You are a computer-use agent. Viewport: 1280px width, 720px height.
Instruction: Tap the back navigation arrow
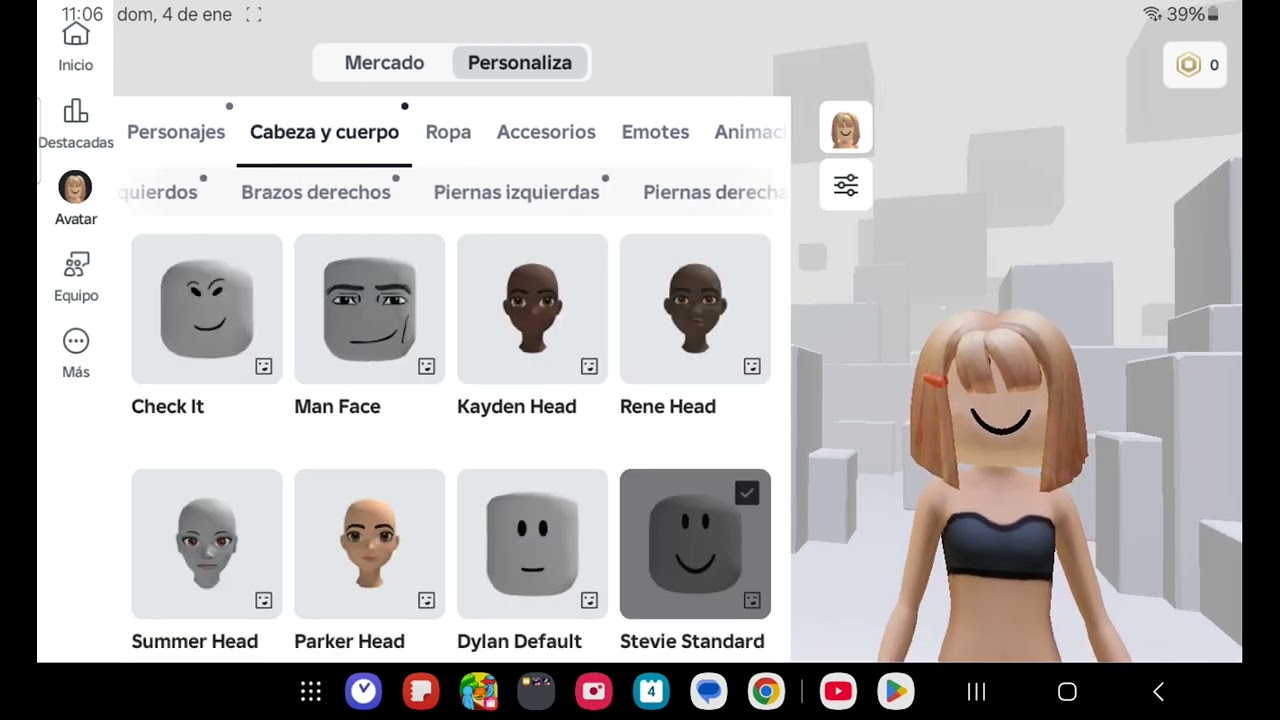(x=1158, y=691)
